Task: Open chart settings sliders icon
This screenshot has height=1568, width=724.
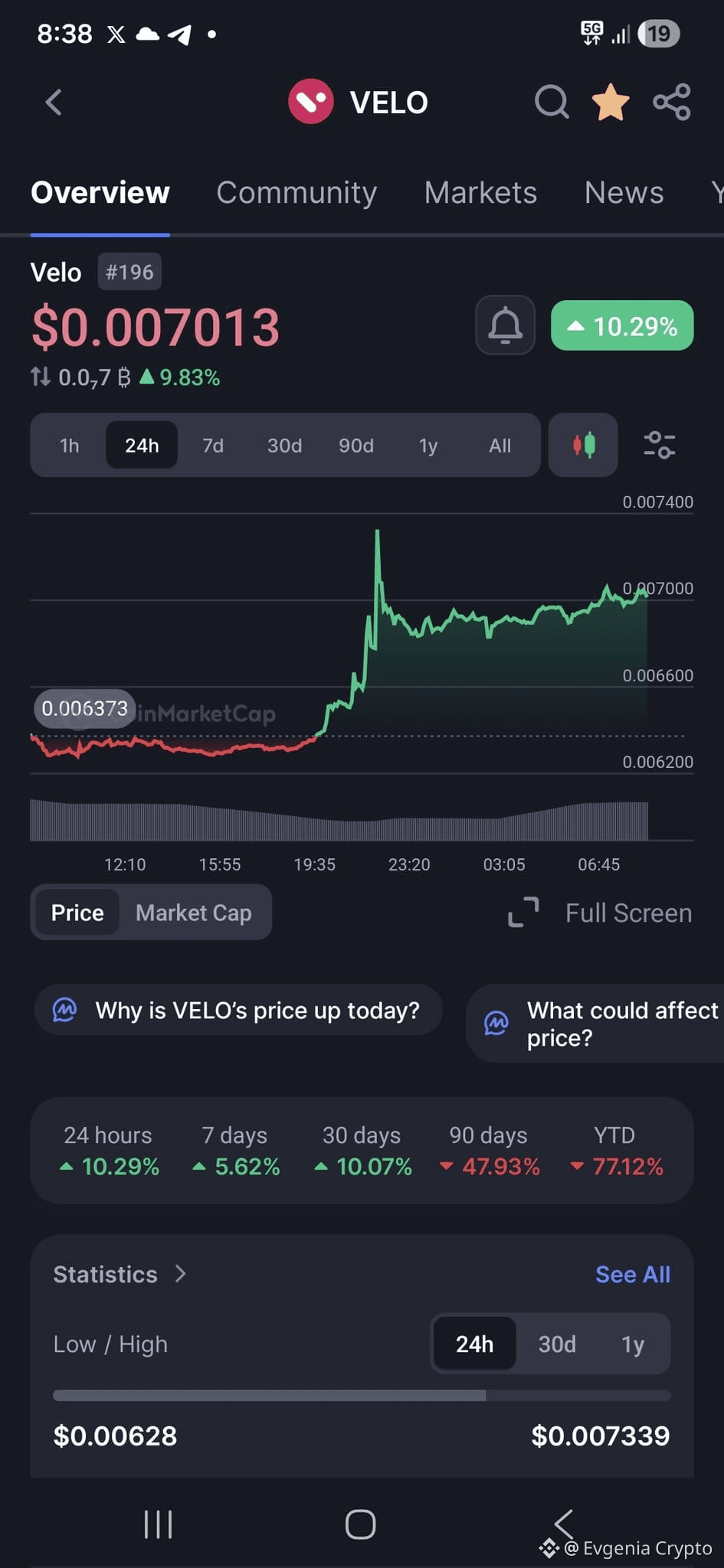Action: (659, 445)
